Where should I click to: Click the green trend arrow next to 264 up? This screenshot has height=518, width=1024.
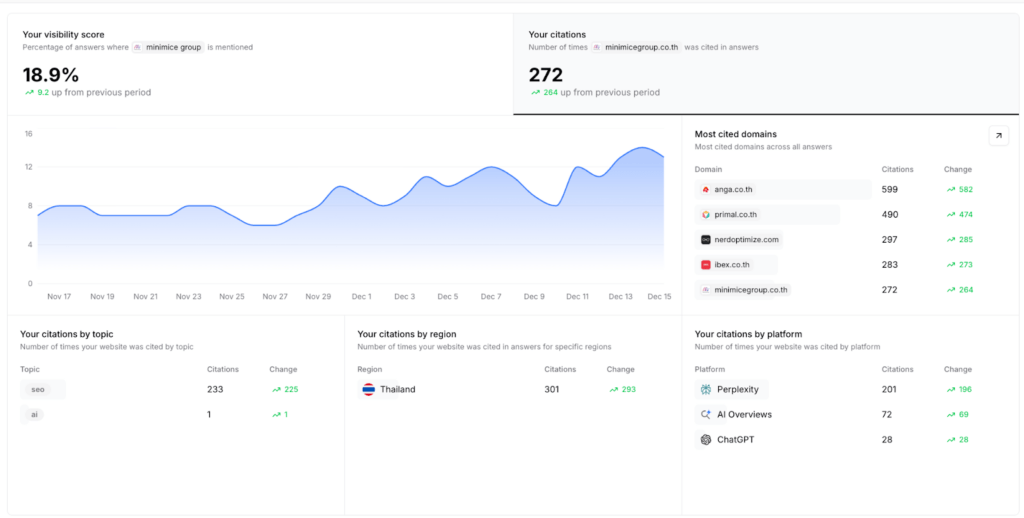(535, 93)
